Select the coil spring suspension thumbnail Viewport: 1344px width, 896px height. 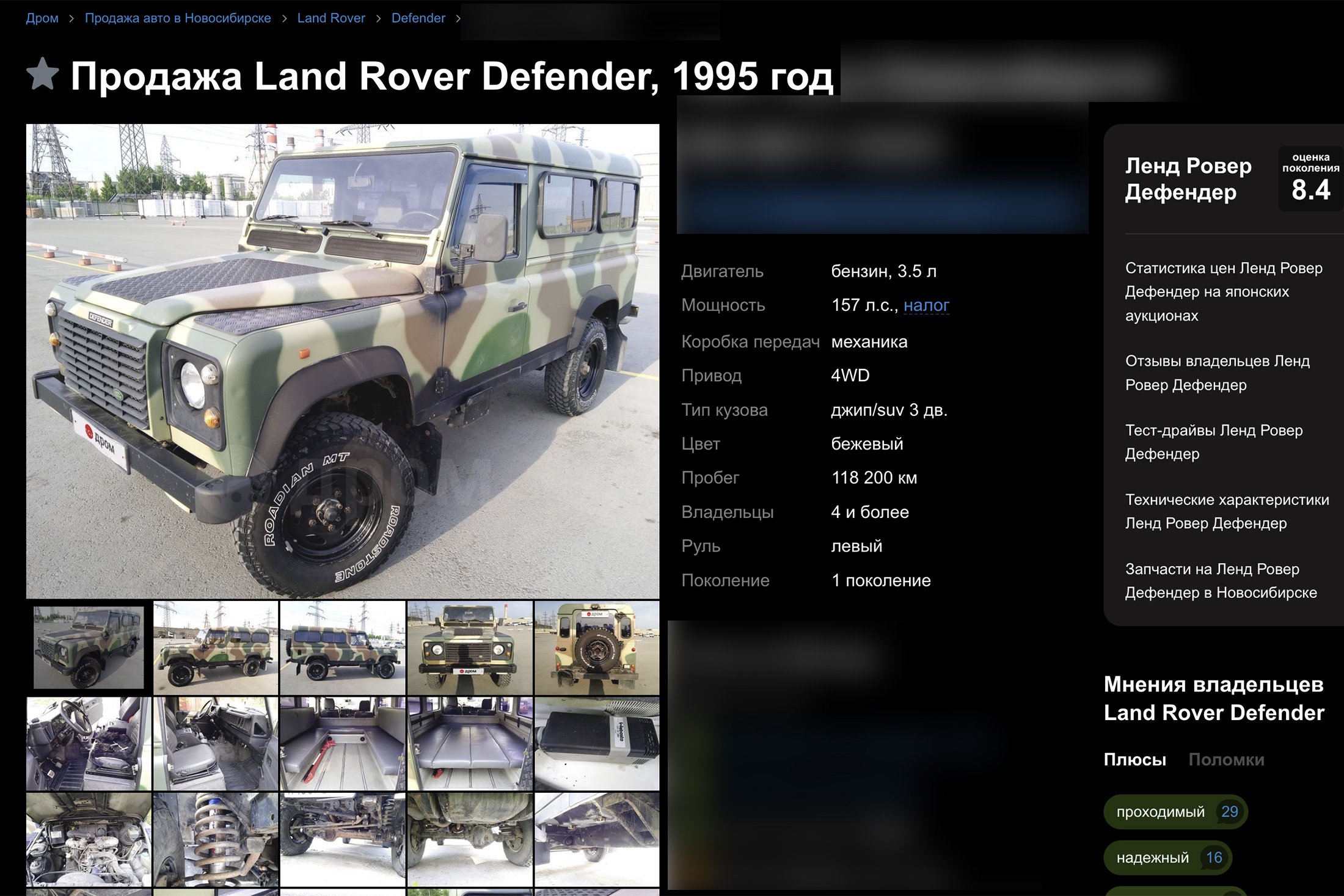216,840
